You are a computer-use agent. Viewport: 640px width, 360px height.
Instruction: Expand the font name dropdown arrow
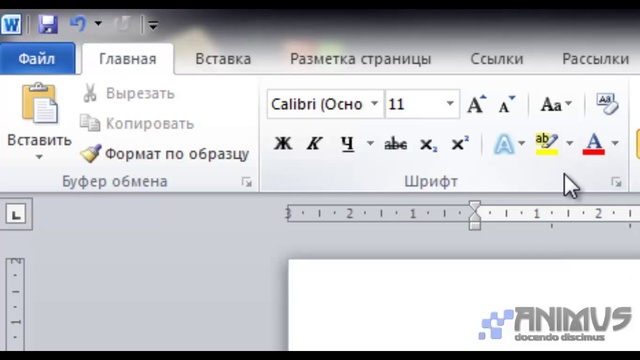coord(374,104)
